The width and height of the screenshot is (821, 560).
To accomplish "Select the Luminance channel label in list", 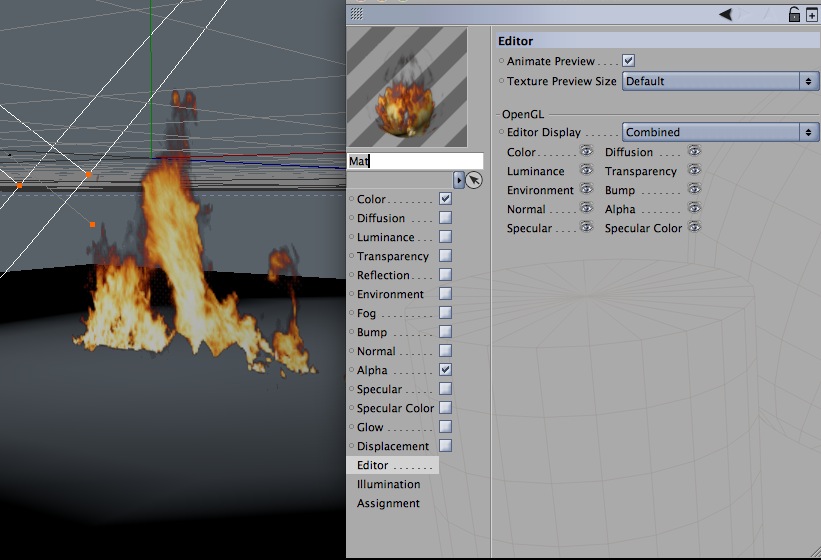I will 386,238.
